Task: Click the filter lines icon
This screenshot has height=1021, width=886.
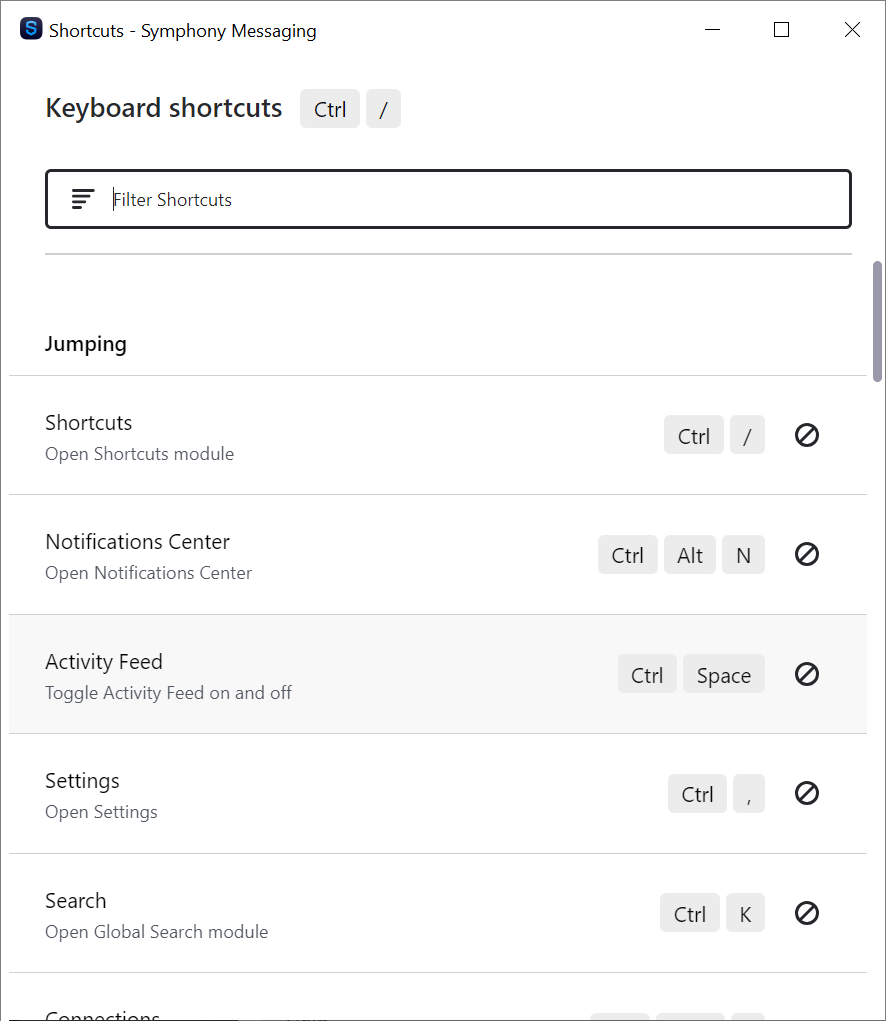Action: [x=83, y=199]
